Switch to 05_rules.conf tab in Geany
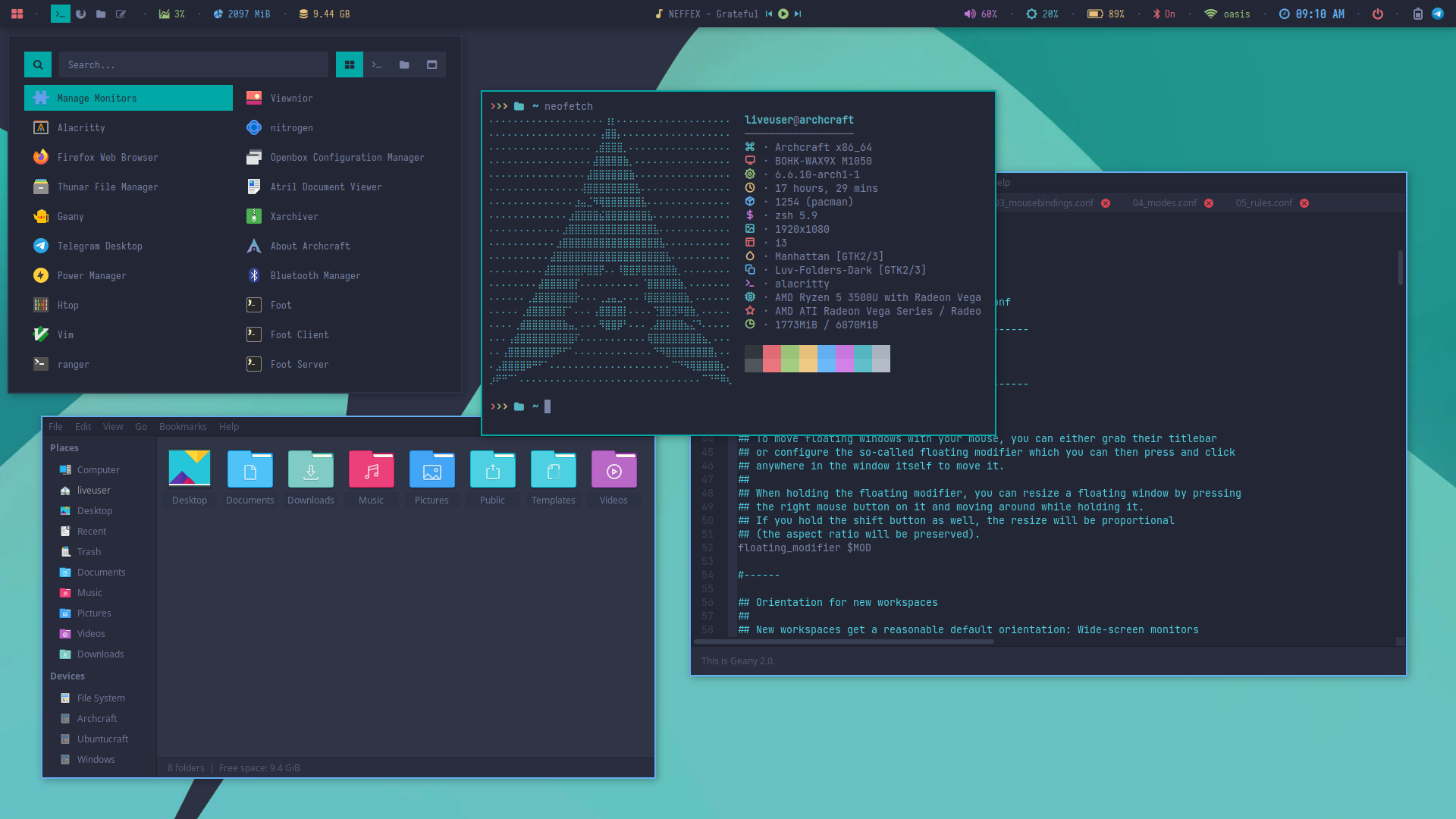1456x819 pixels. click(1263, 203)
